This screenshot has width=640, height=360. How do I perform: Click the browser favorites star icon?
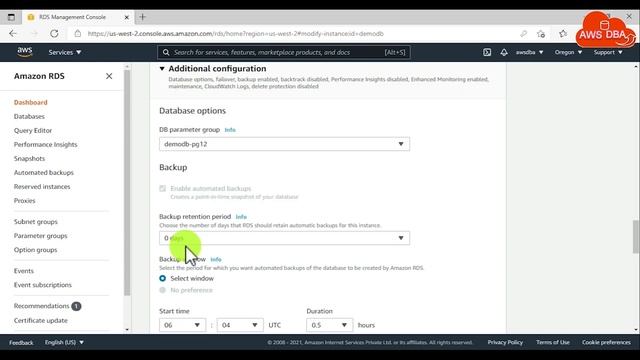pos(541,34)
